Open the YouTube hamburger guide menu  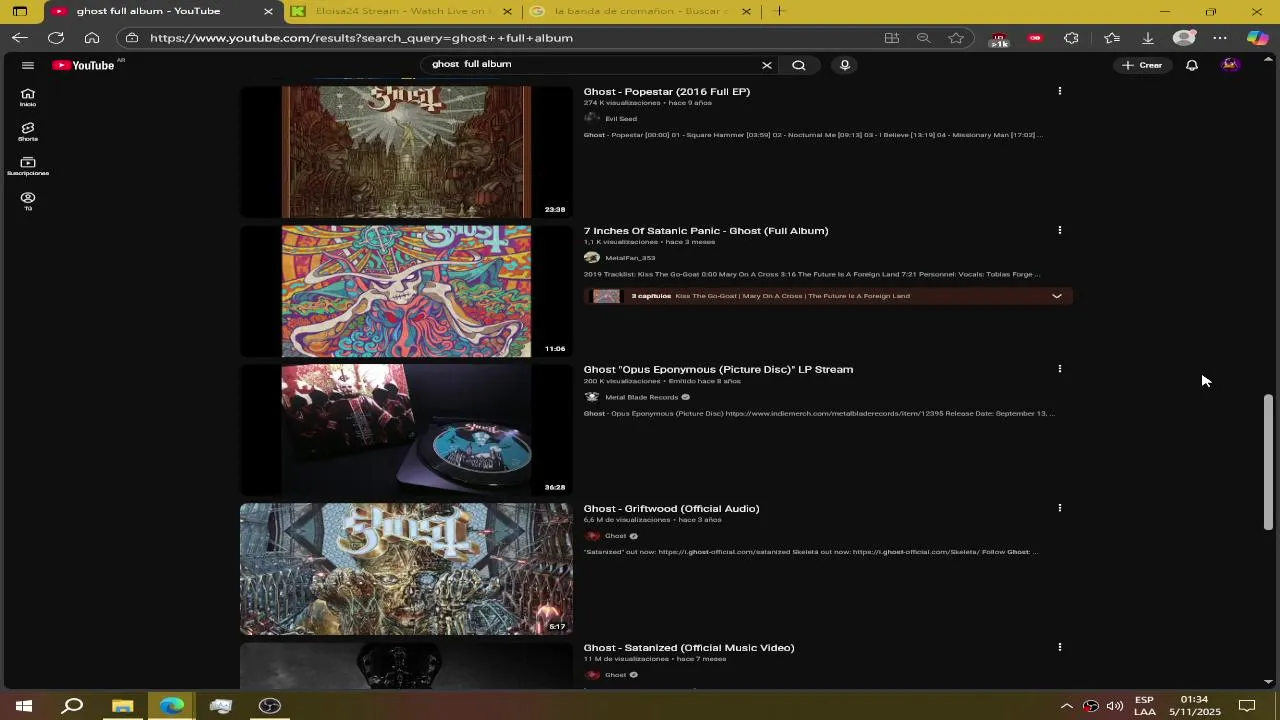28,65
